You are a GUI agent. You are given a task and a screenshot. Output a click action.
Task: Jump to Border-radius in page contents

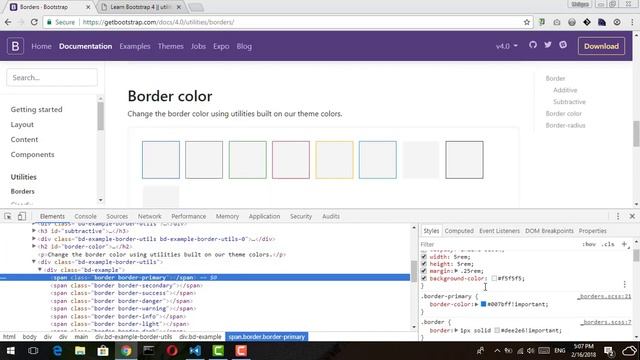[x=565, y=125]
